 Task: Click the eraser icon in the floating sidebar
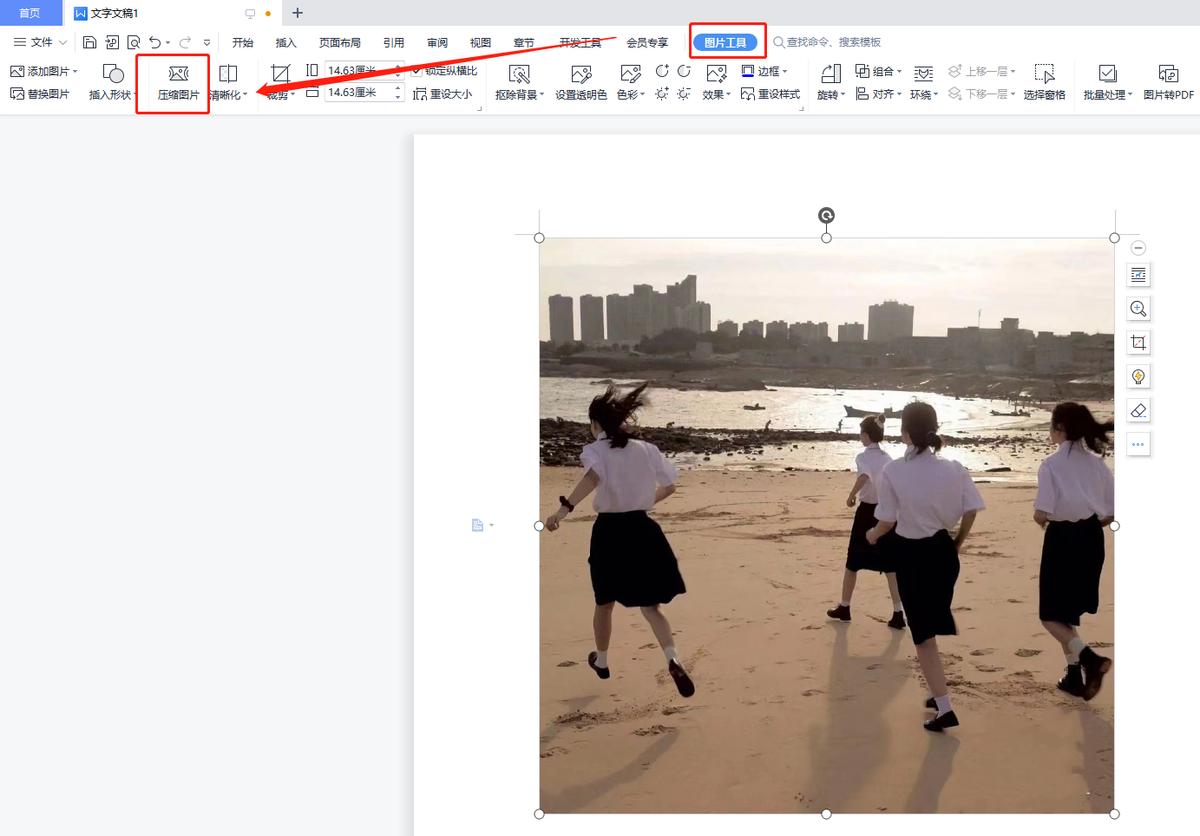(1137, 410)
